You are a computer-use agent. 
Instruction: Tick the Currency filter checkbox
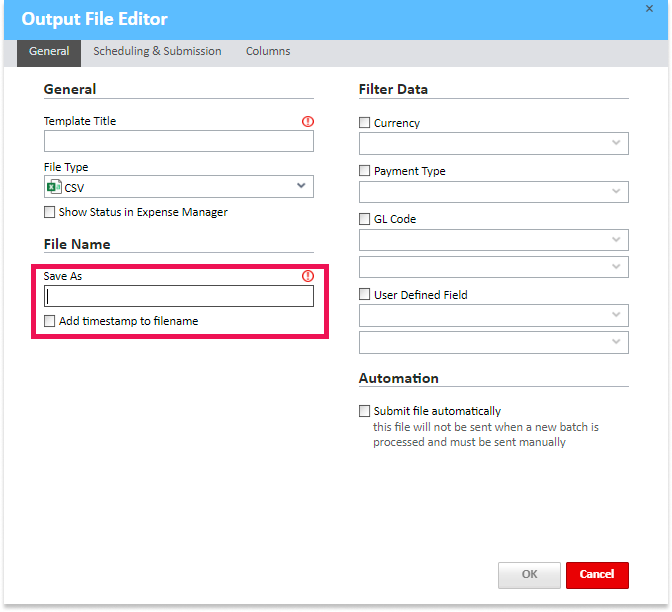click(365, 123)
